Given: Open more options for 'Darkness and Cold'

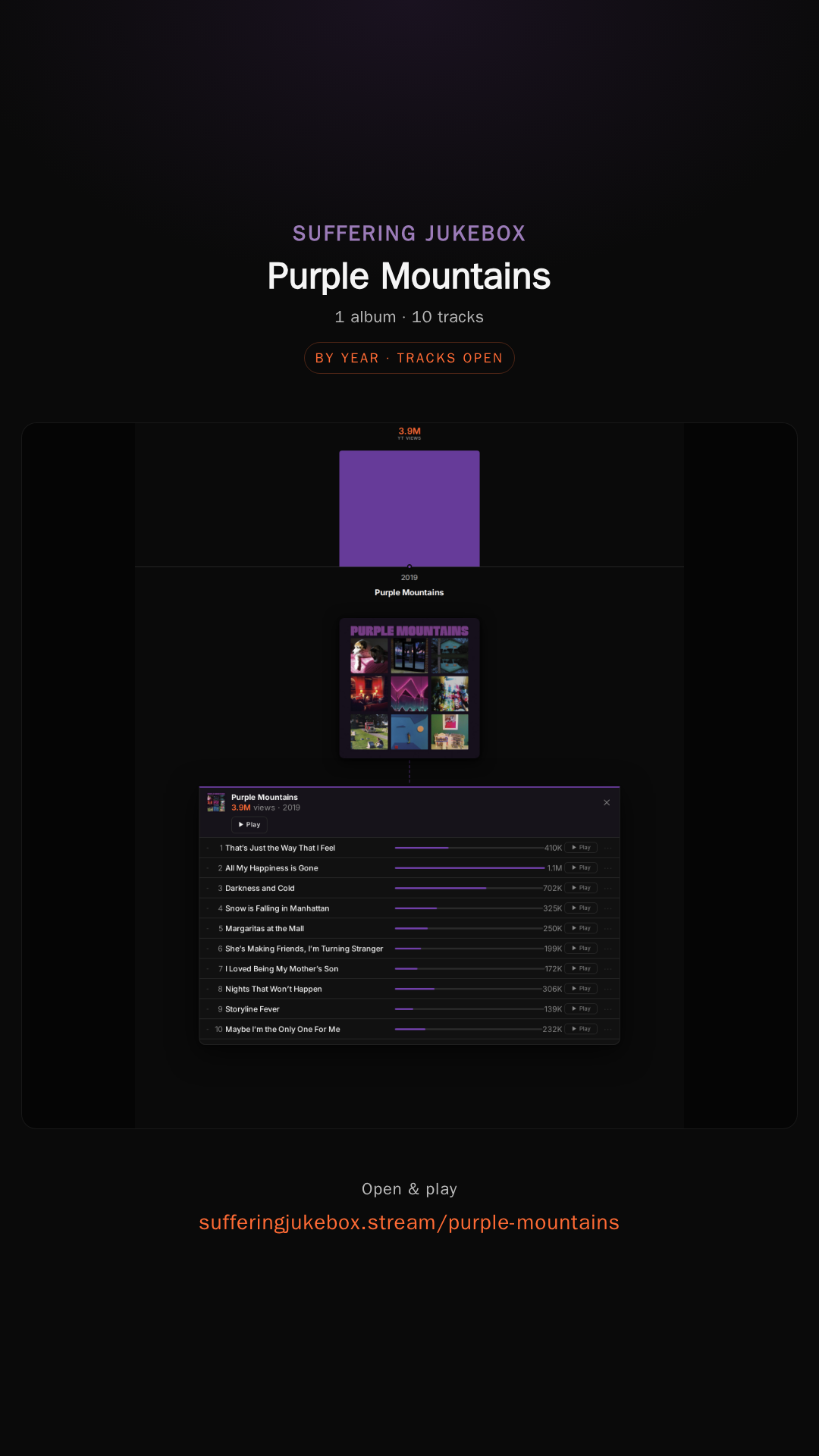Looking at the screenshot, I should click(x=608, y=888).
